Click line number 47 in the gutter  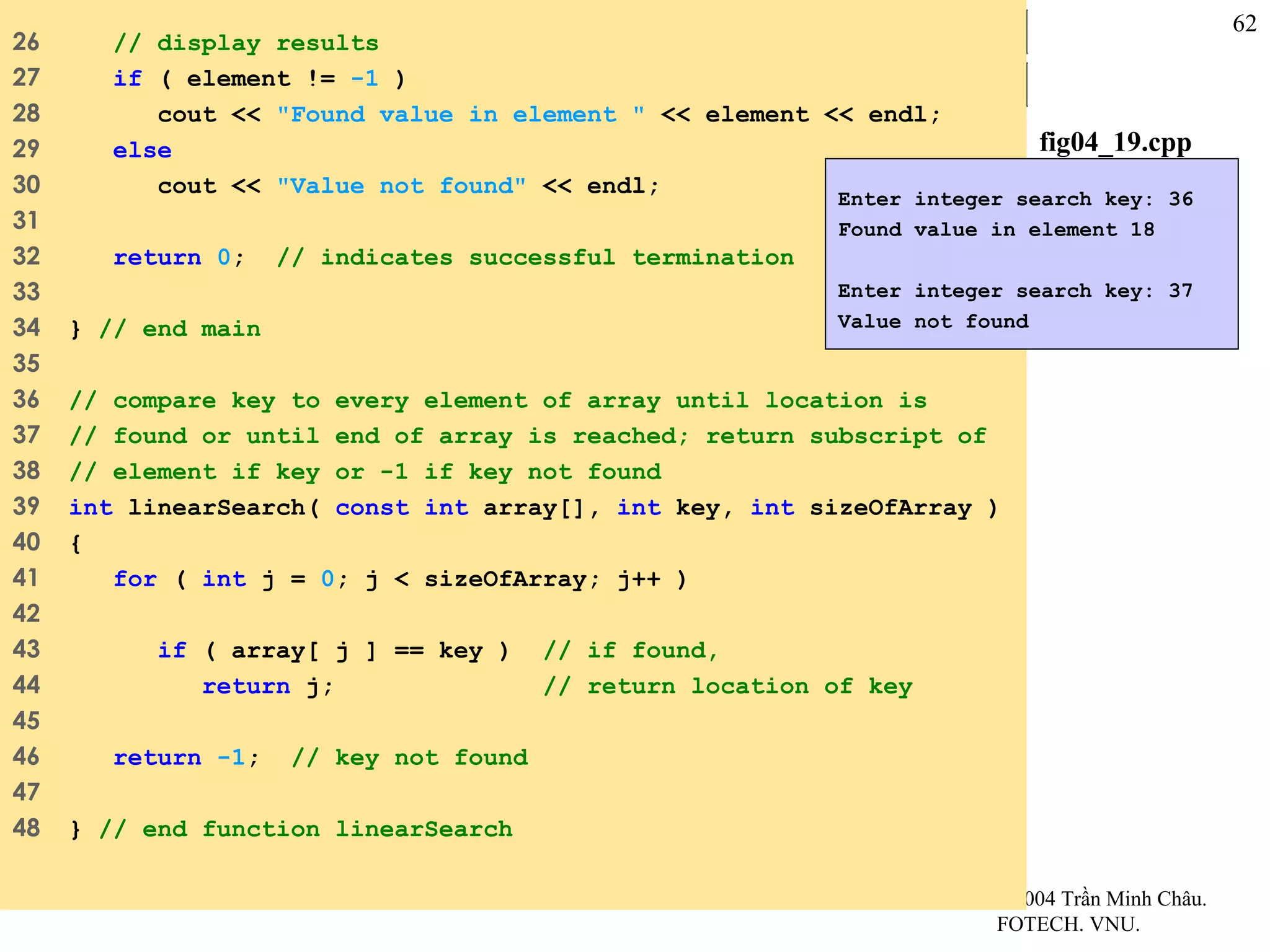pyautogui.click(x=26, y=792)
